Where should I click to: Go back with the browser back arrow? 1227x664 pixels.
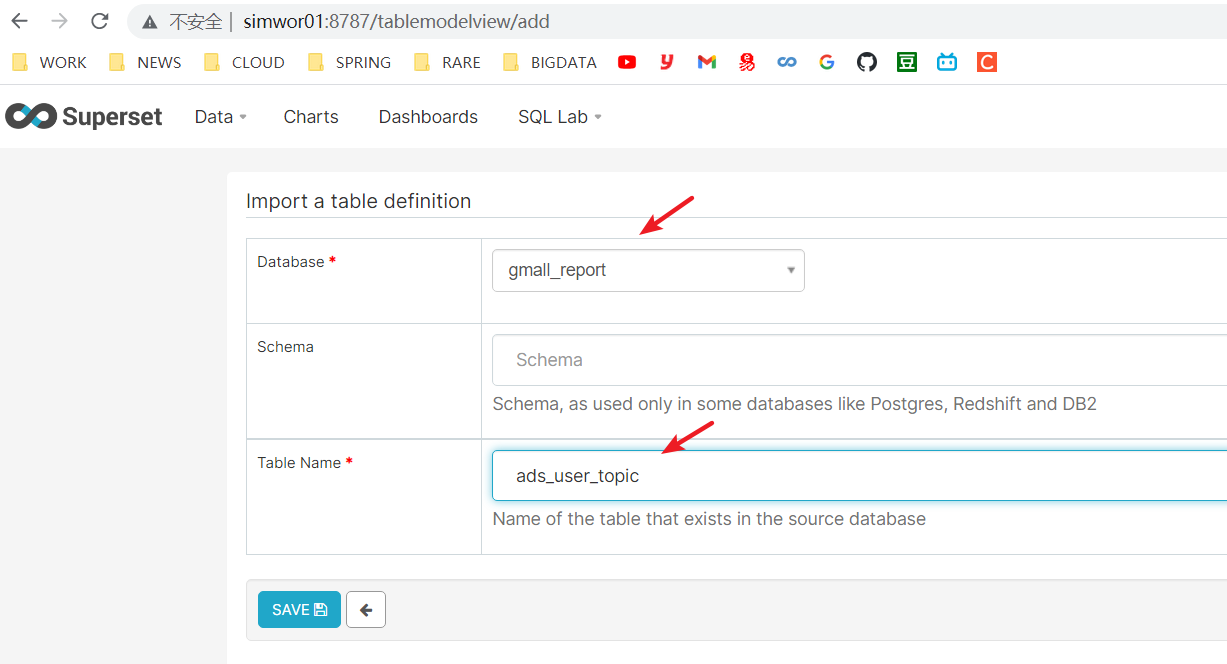[20, 21]
